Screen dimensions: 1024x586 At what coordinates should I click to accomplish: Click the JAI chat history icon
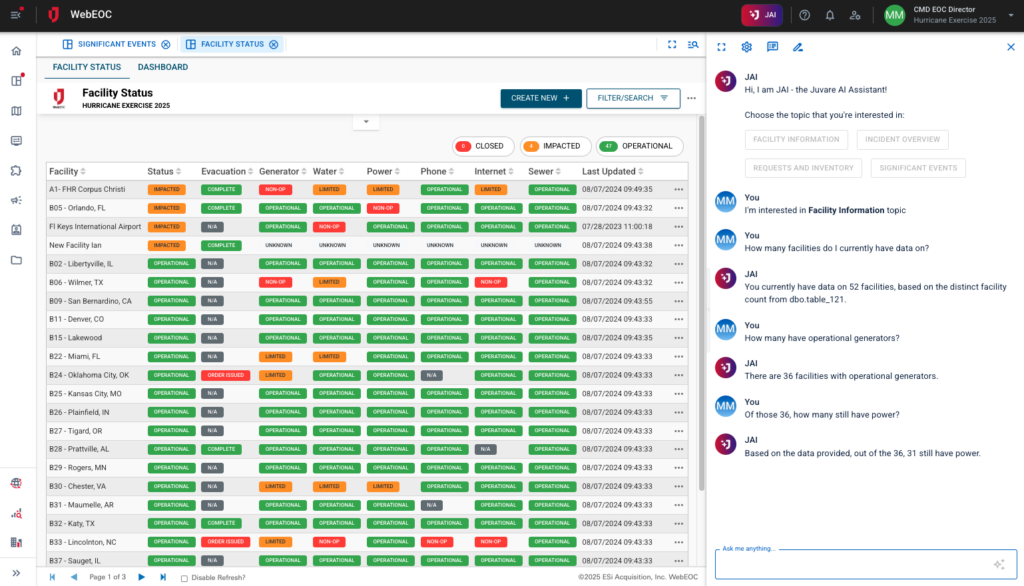point(773,47)
